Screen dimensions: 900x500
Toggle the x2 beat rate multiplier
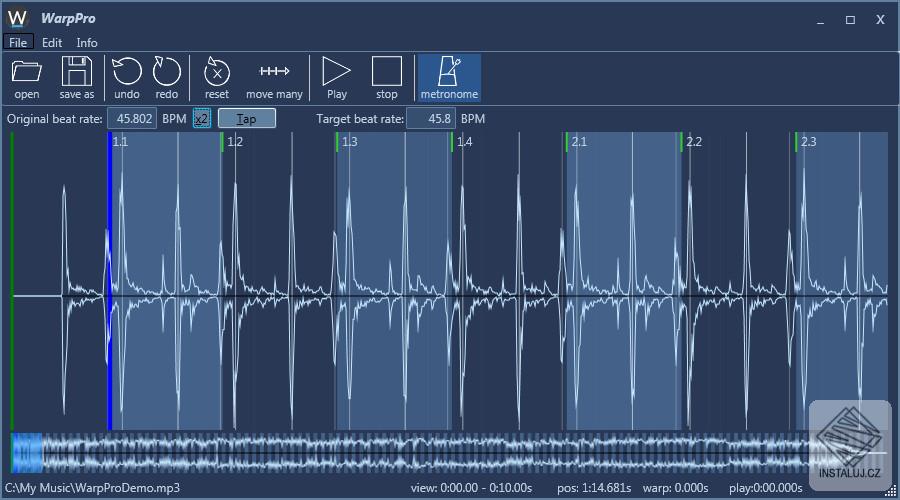coord(201,119)
